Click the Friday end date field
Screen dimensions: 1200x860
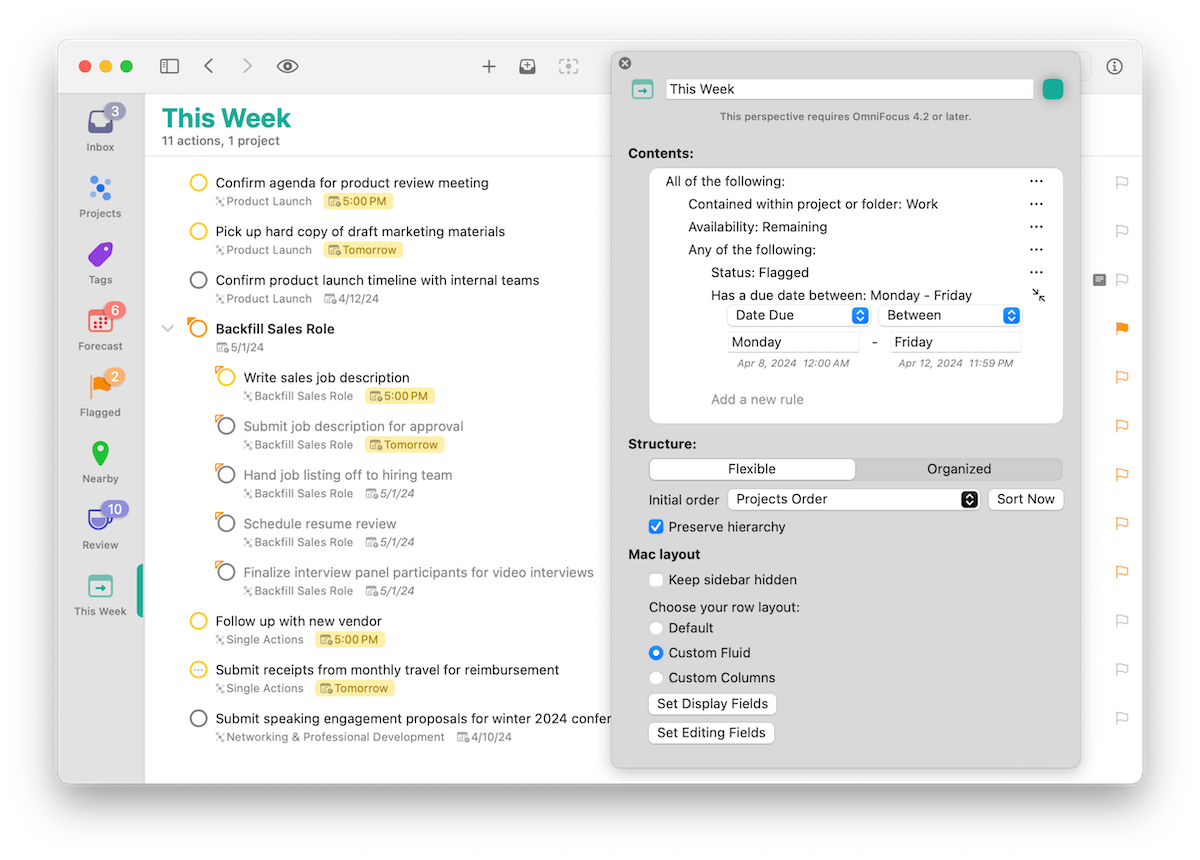click(x=956, y=342)
